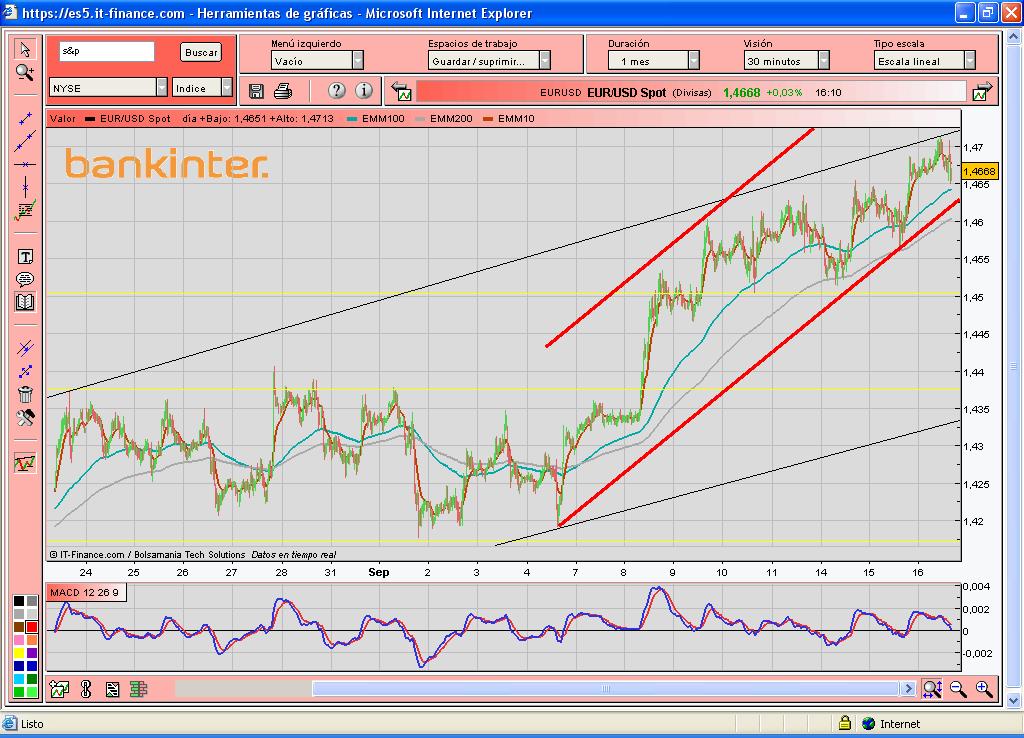This screenshot has width=1024, height=738.
Task: Click the MACD 12 26 9 indicator label
Action: (x=87, y=593)
